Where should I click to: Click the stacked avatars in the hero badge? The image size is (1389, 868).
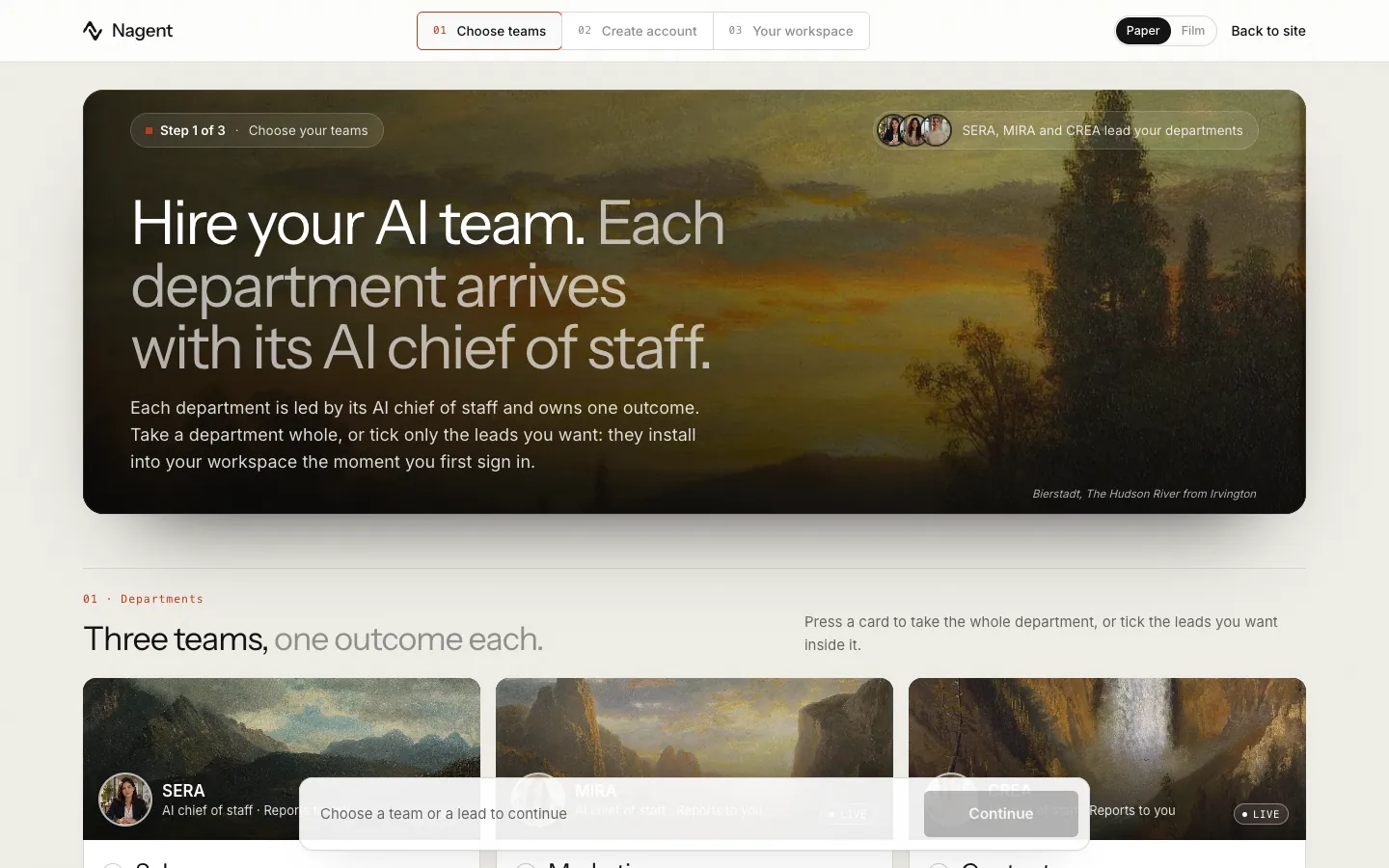click(x=913, y=130)
